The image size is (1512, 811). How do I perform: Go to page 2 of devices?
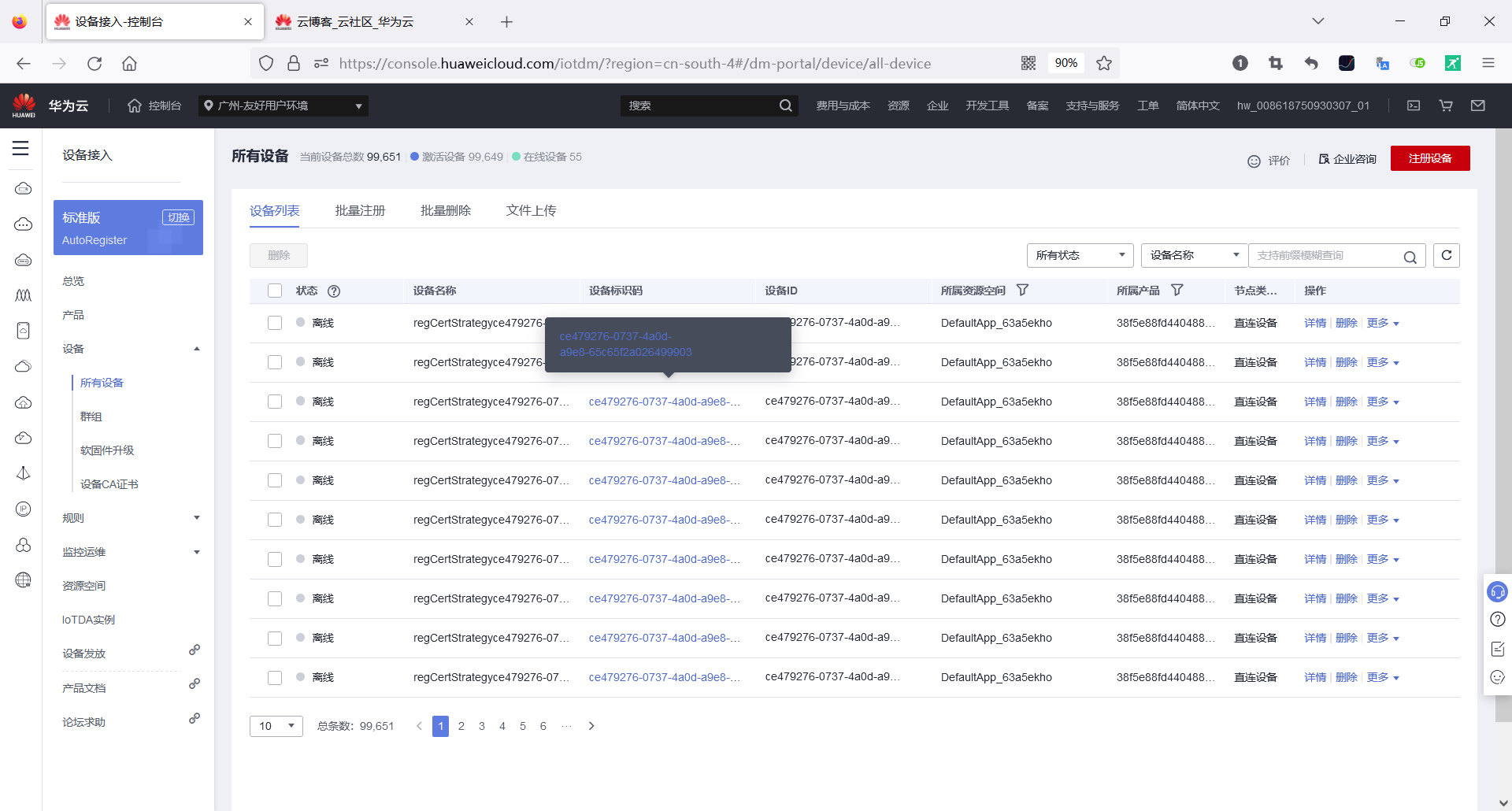461,726
